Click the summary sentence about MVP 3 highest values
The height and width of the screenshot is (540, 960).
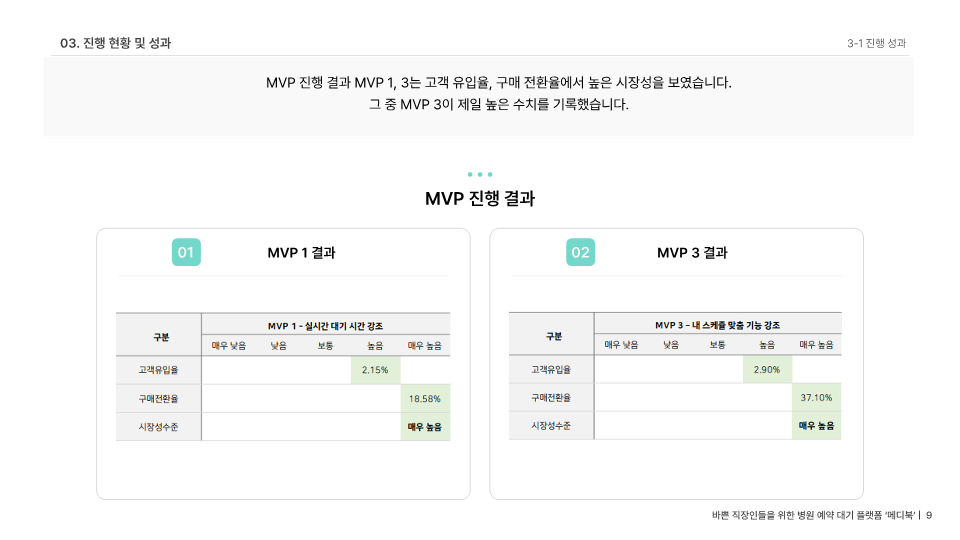(498, 105)
